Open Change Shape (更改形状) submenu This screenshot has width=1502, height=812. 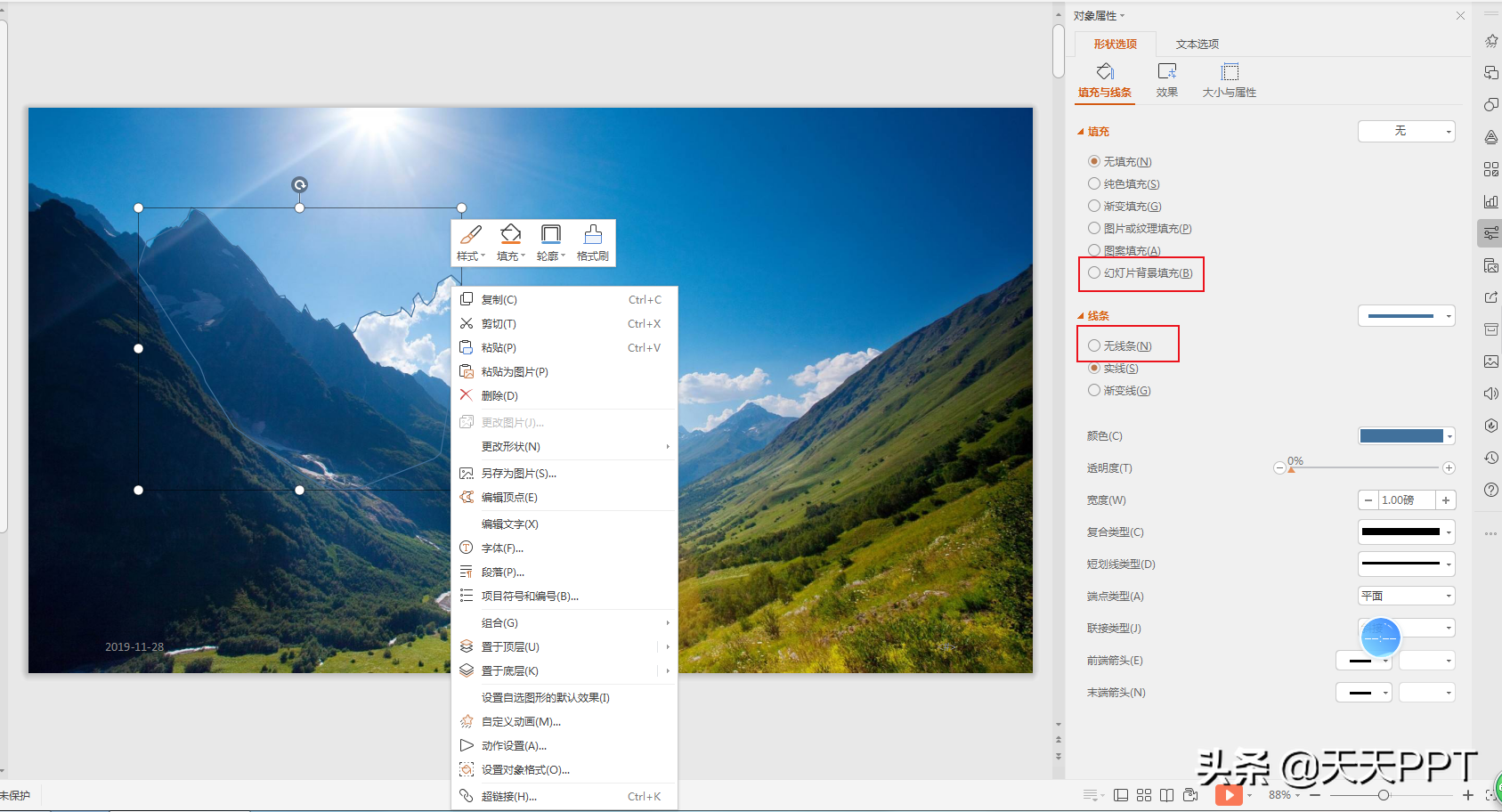(x=564, y=446)
